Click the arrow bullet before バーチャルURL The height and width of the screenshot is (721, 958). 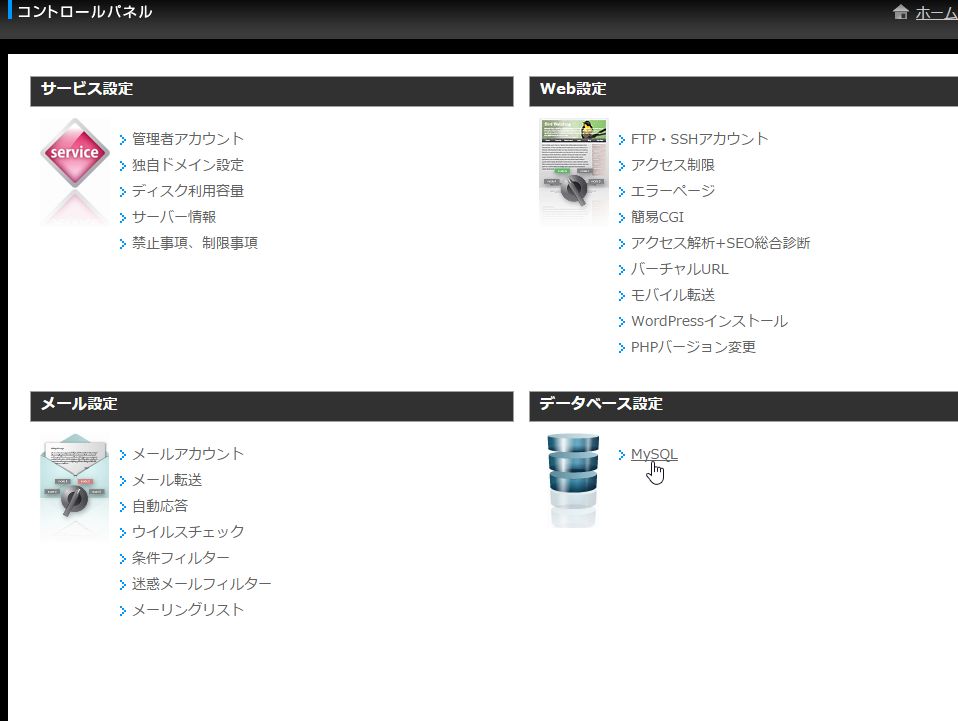(621, 270)
